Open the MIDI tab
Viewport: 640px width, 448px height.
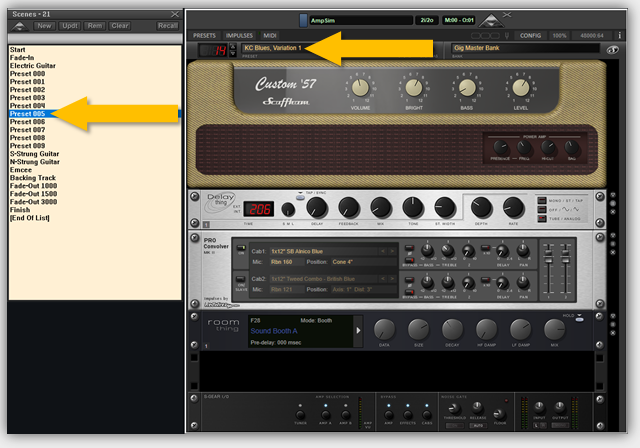pyautogui.click(x=274, y=35)
